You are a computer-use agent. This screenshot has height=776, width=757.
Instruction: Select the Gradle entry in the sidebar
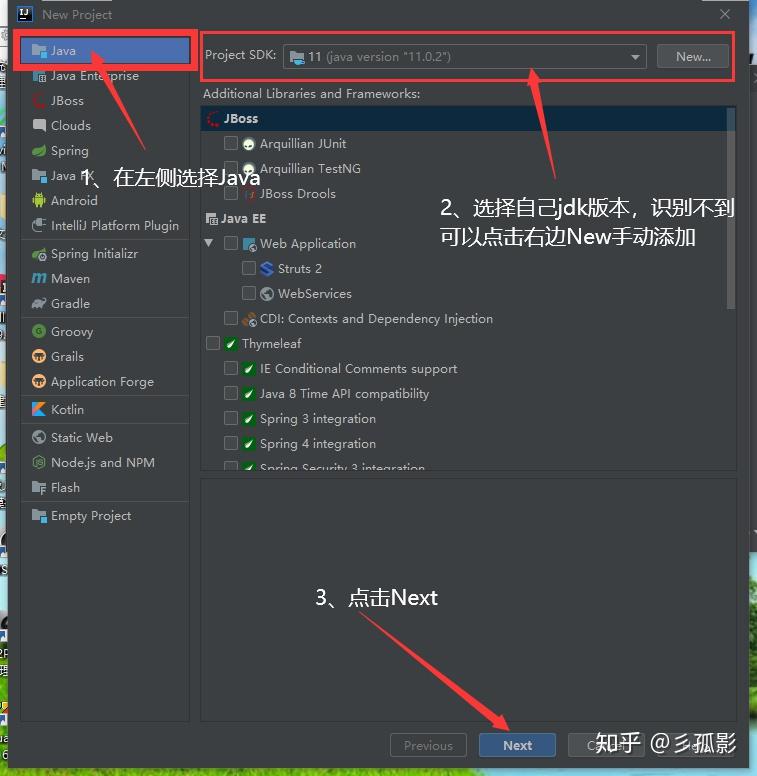pyautogui.click(x=105, y=303)
